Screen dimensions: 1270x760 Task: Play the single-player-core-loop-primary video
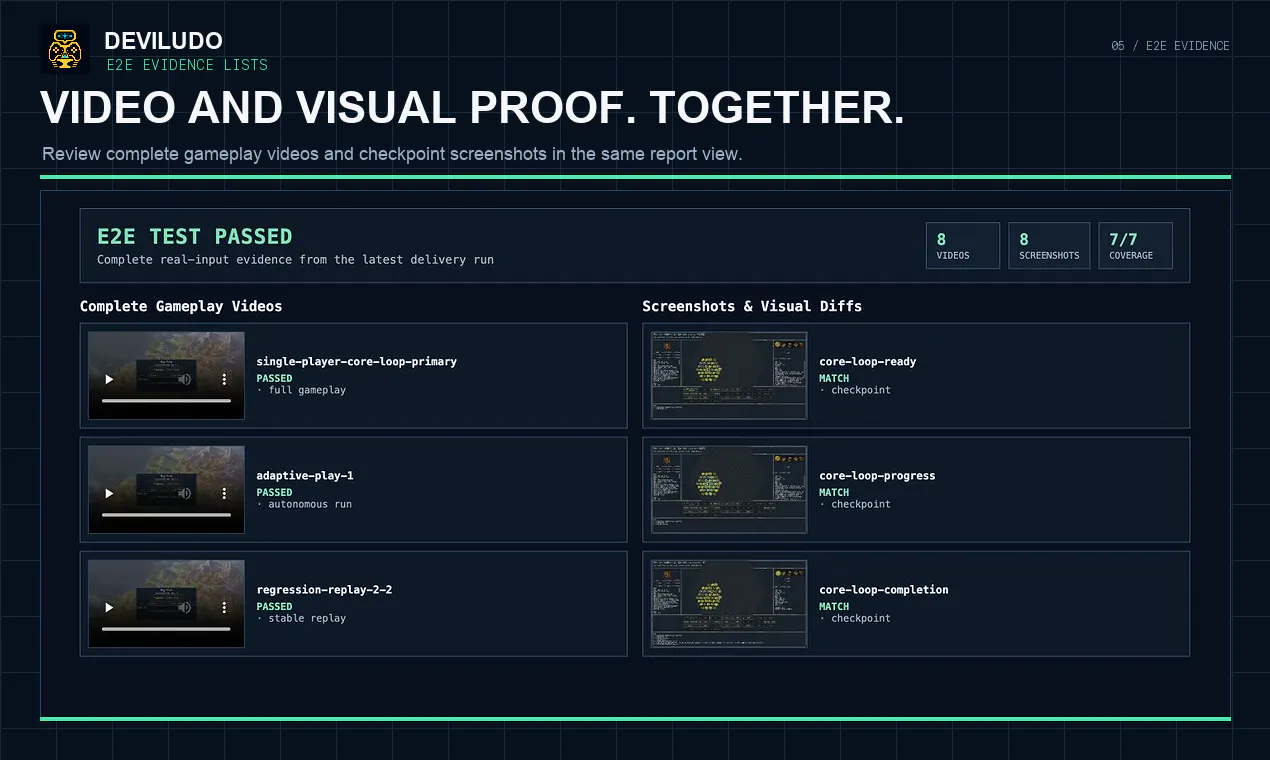(109, 380)
